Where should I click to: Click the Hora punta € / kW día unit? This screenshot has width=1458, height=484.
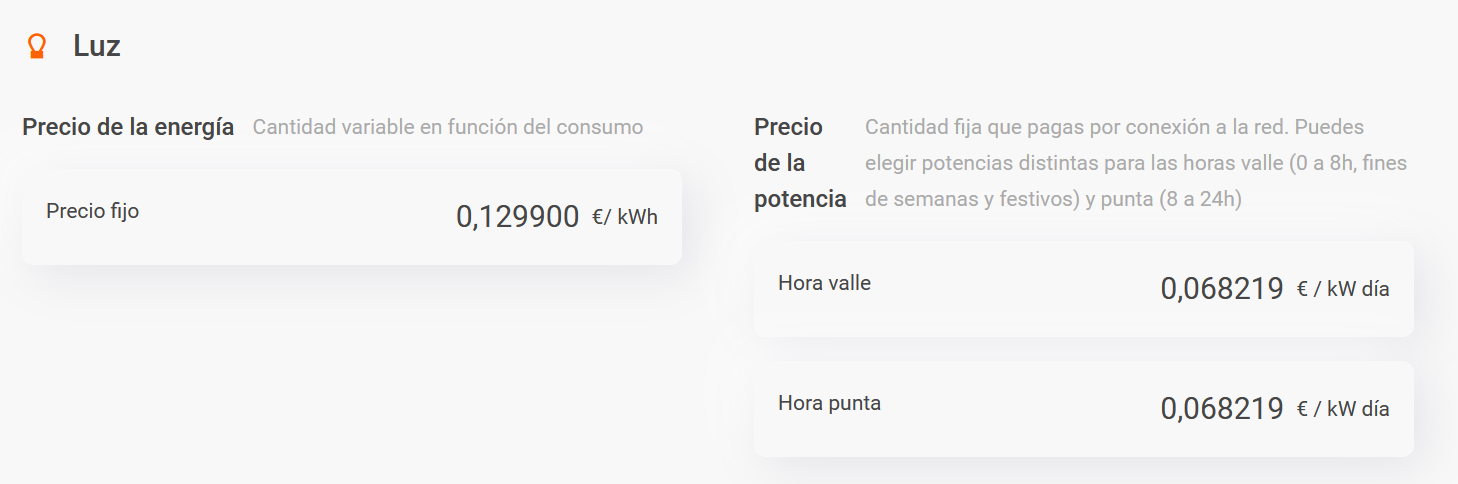(1343, 409)
